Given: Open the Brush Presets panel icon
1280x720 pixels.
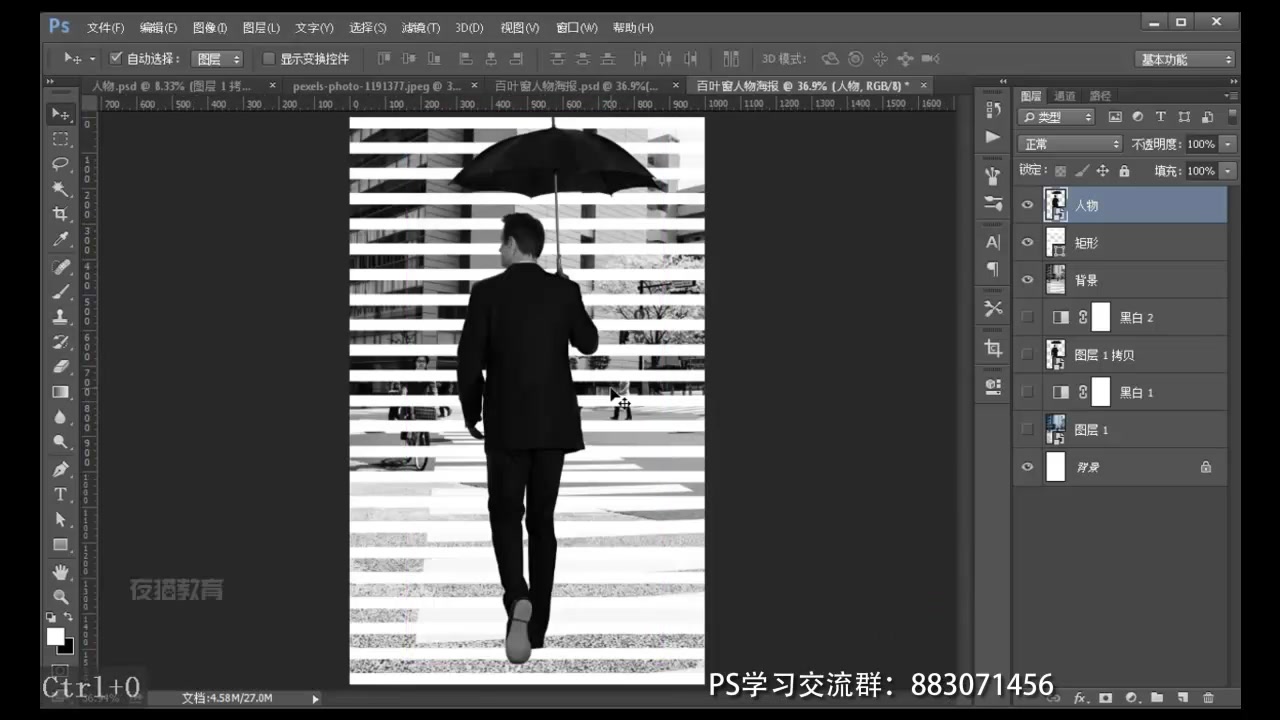Looking at the screenshot, I should (x=993, y=203).
